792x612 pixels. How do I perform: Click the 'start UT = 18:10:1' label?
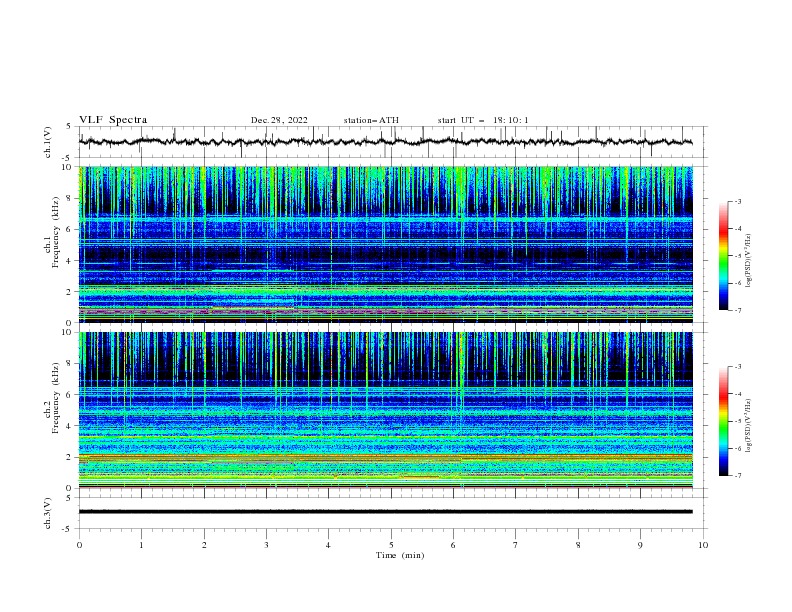click(x=483, y=120)
